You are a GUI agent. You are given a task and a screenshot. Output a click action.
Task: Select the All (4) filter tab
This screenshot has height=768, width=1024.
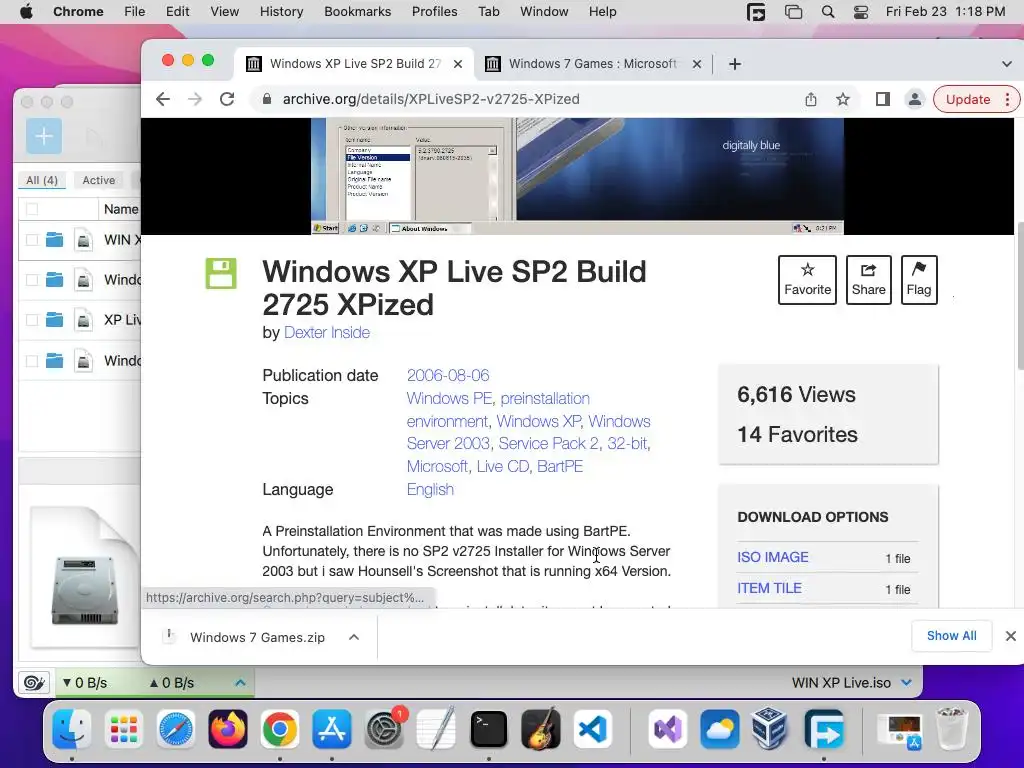(x=42, y=180)
